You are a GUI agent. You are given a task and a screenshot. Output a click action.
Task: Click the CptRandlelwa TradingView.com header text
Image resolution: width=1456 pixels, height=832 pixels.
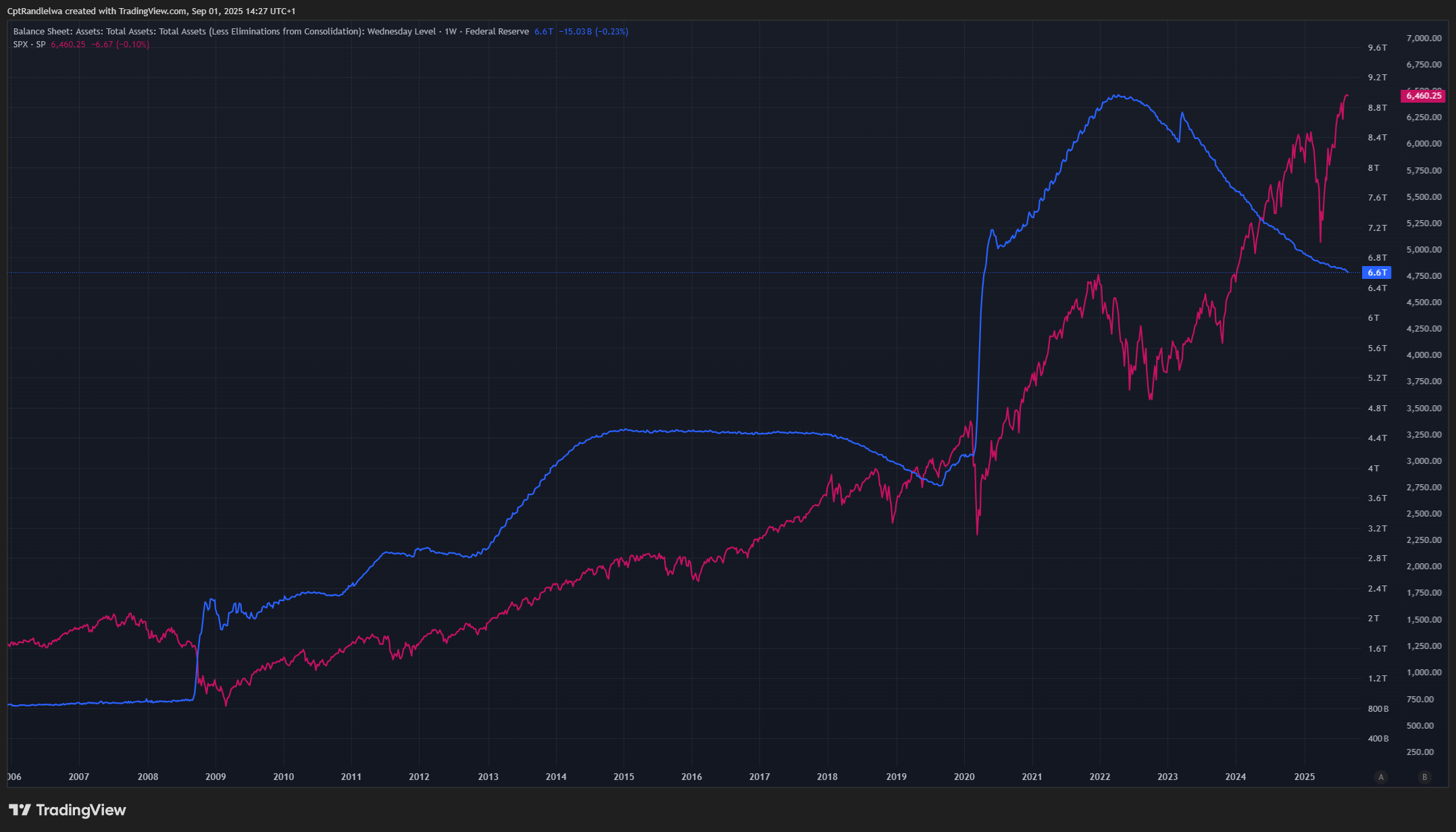pyautogui.click(x=151, y=11)
